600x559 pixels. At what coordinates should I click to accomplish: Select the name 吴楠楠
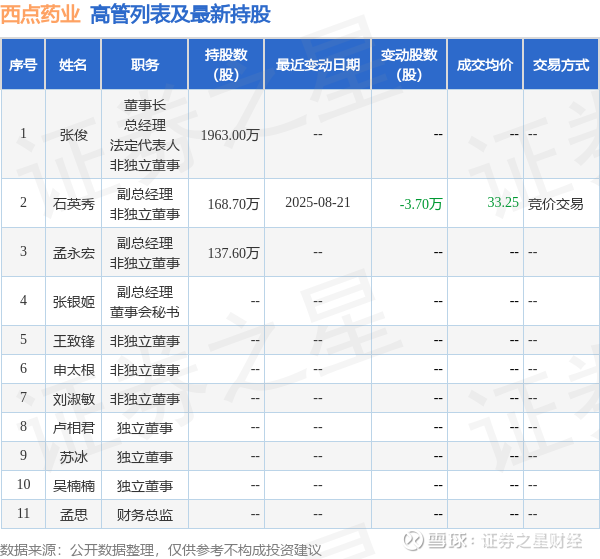click(x=73, y=486)
